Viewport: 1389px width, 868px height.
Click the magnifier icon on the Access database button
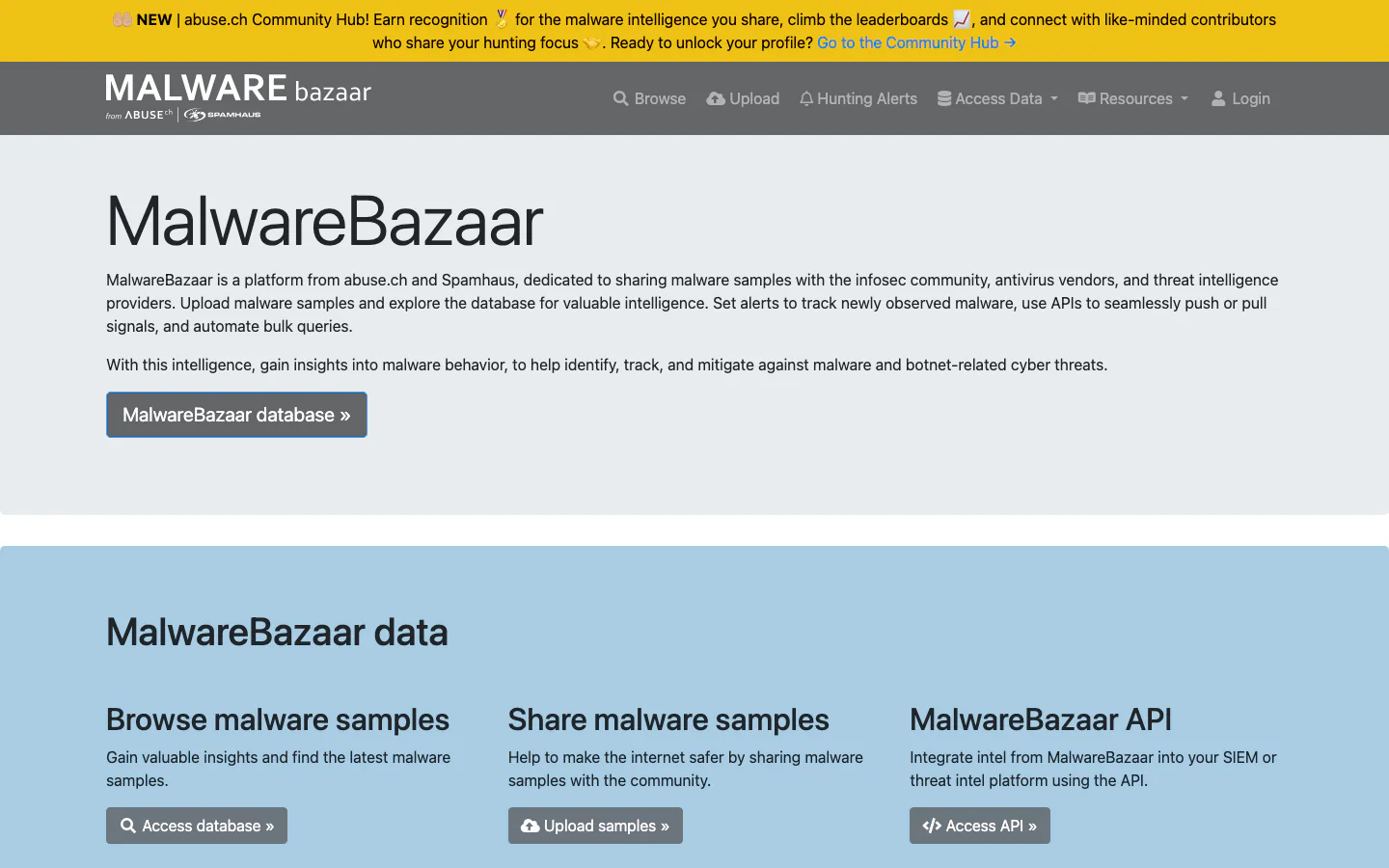[x=127, y=826]
